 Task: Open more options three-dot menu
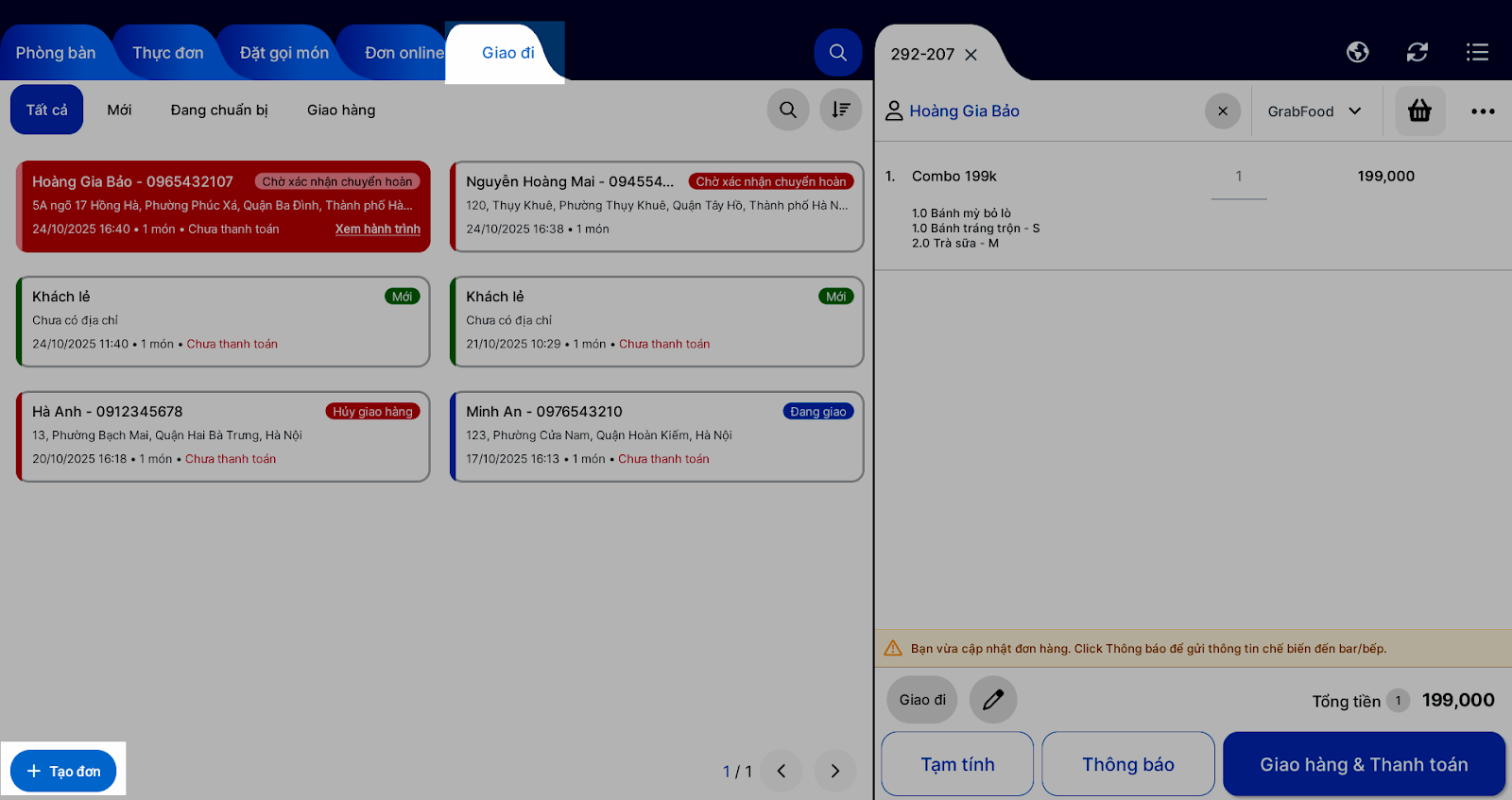click(x=1483, y=111)
